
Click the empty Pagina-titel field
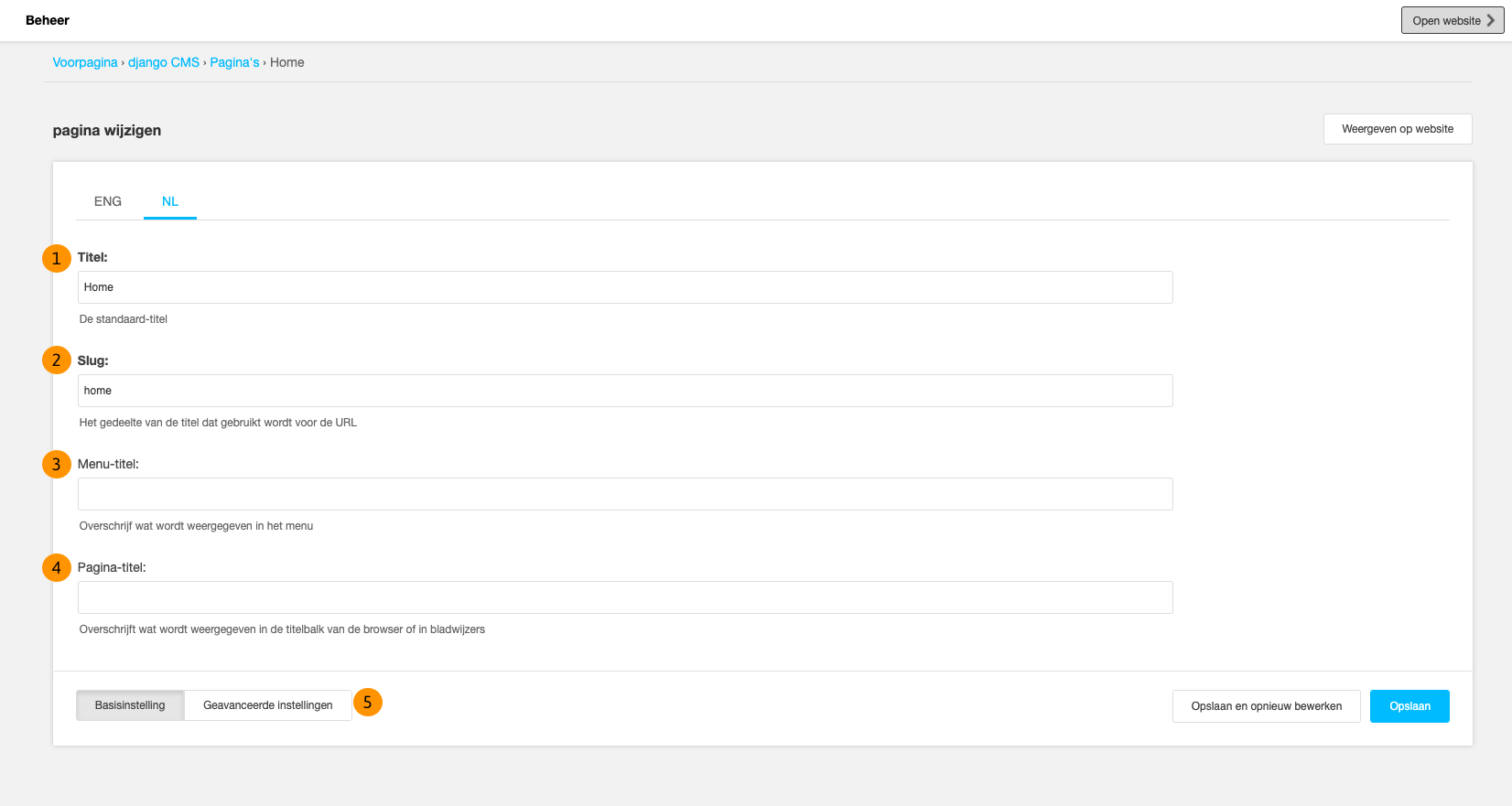pyautogui.click(x=625, y=597)
